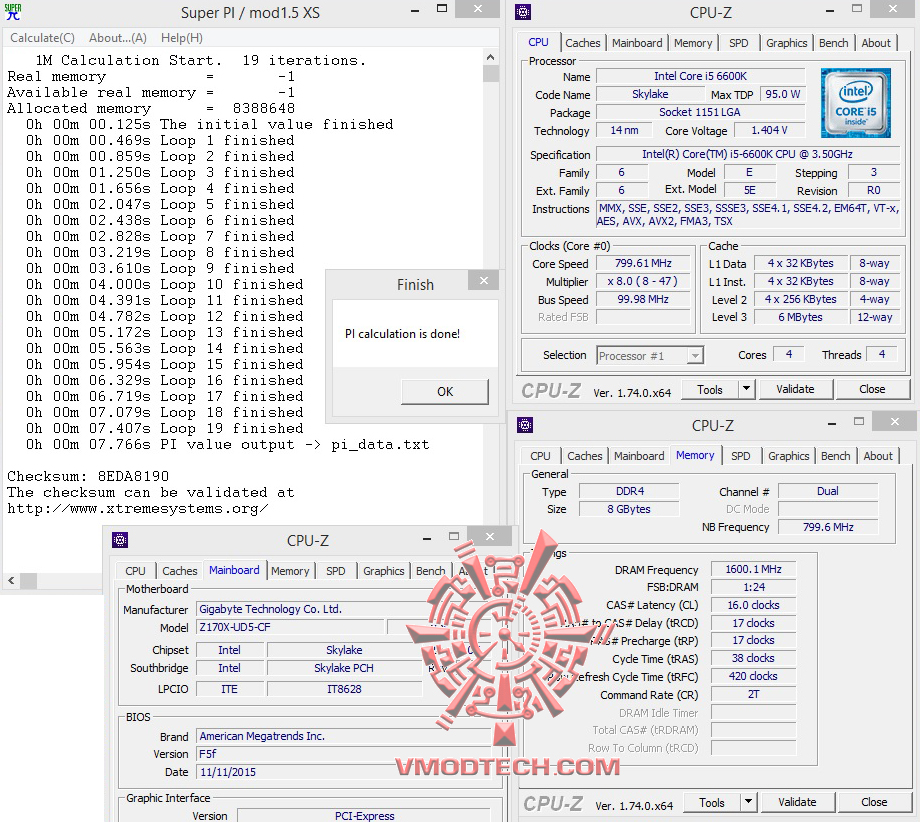This screenshot has height=822, width=920.
Task: Select Caches tab in Memory CPU-Z window
Action: [584, 456]
